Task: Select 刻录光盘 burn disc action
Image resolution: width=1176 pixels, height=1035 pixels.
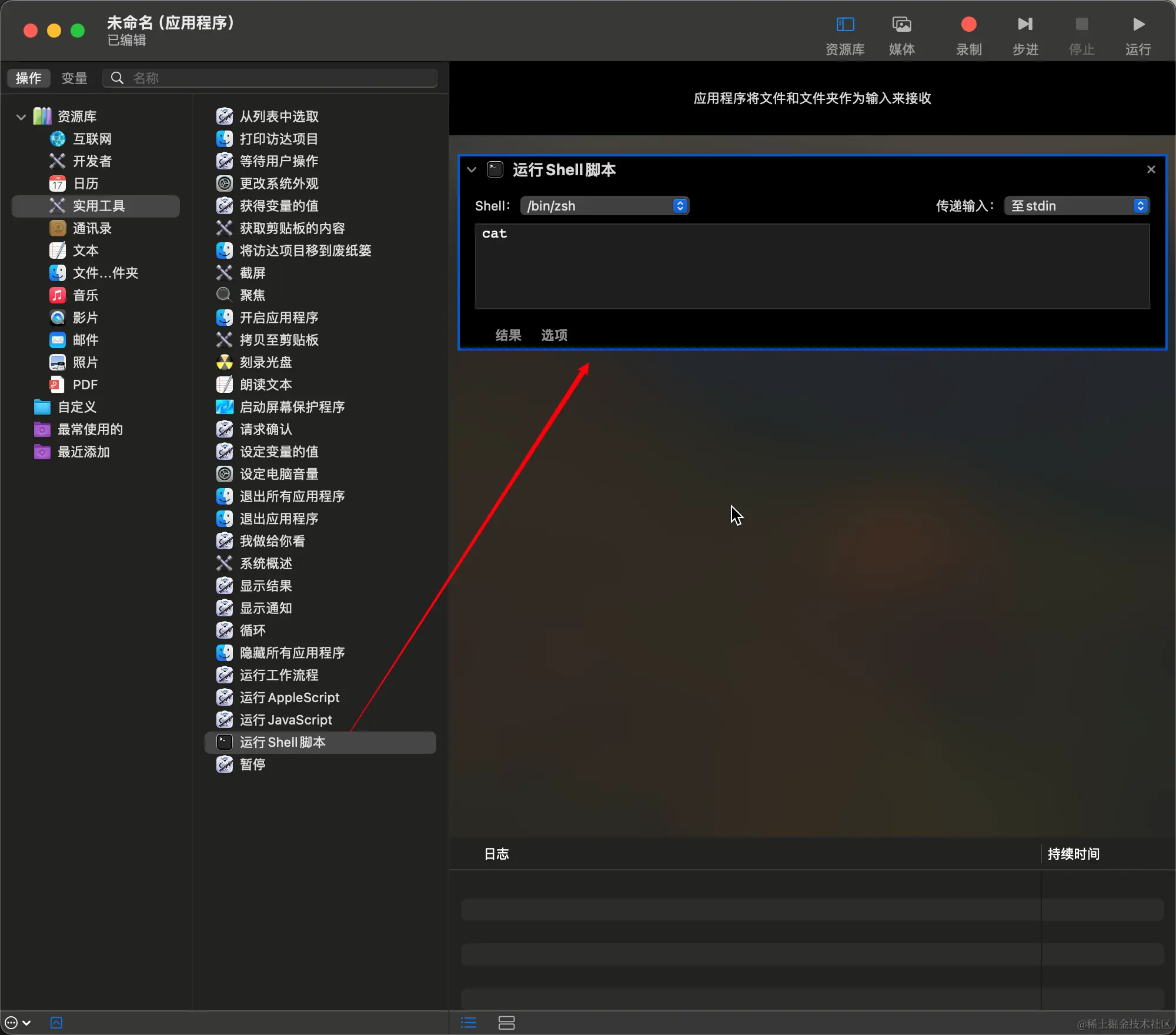Action: 265,362
